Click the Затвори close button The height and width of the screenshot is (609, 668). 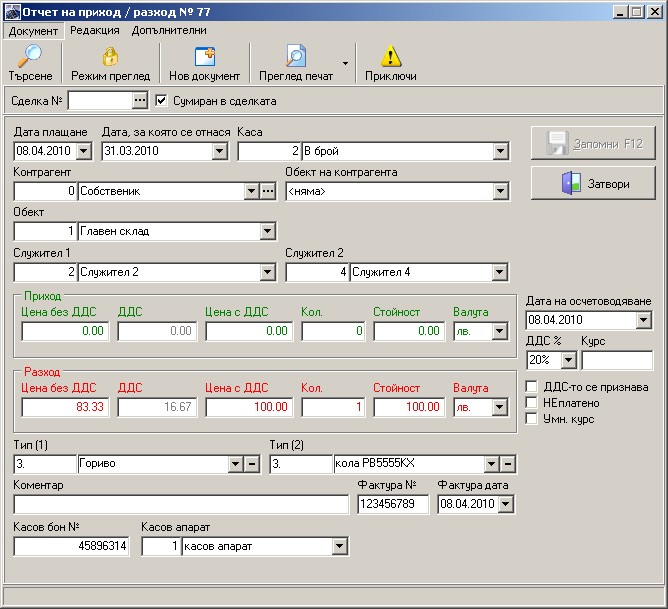(593, 183)
